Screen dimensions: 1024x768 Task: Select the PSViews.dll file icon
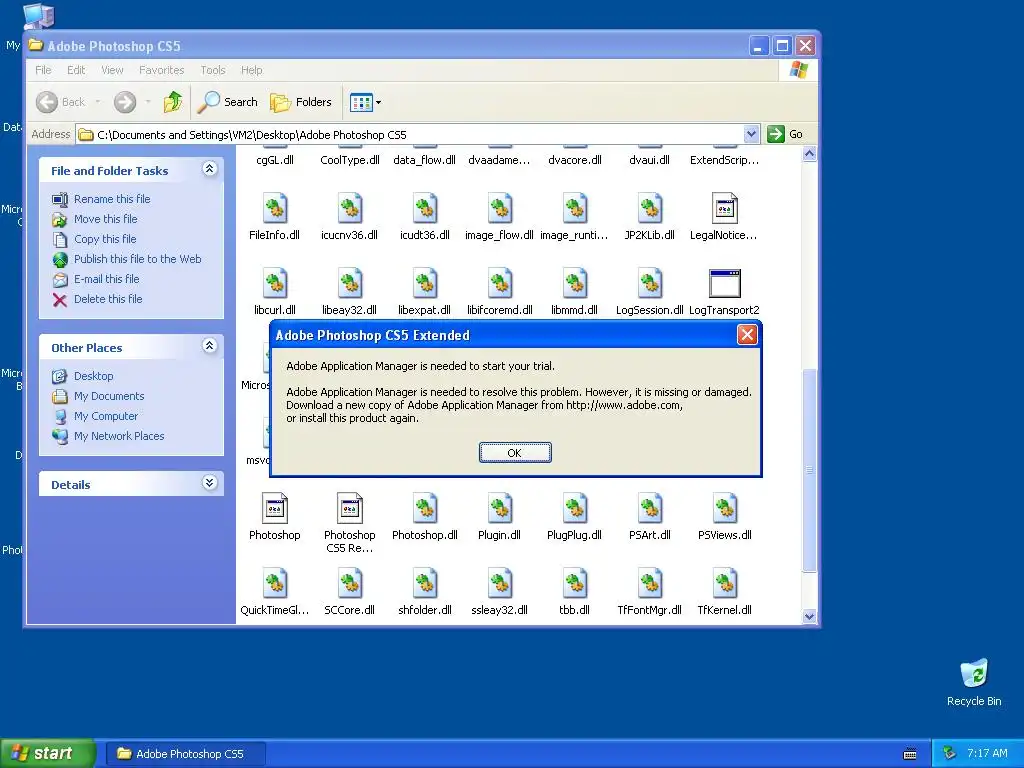pos(724,508)
